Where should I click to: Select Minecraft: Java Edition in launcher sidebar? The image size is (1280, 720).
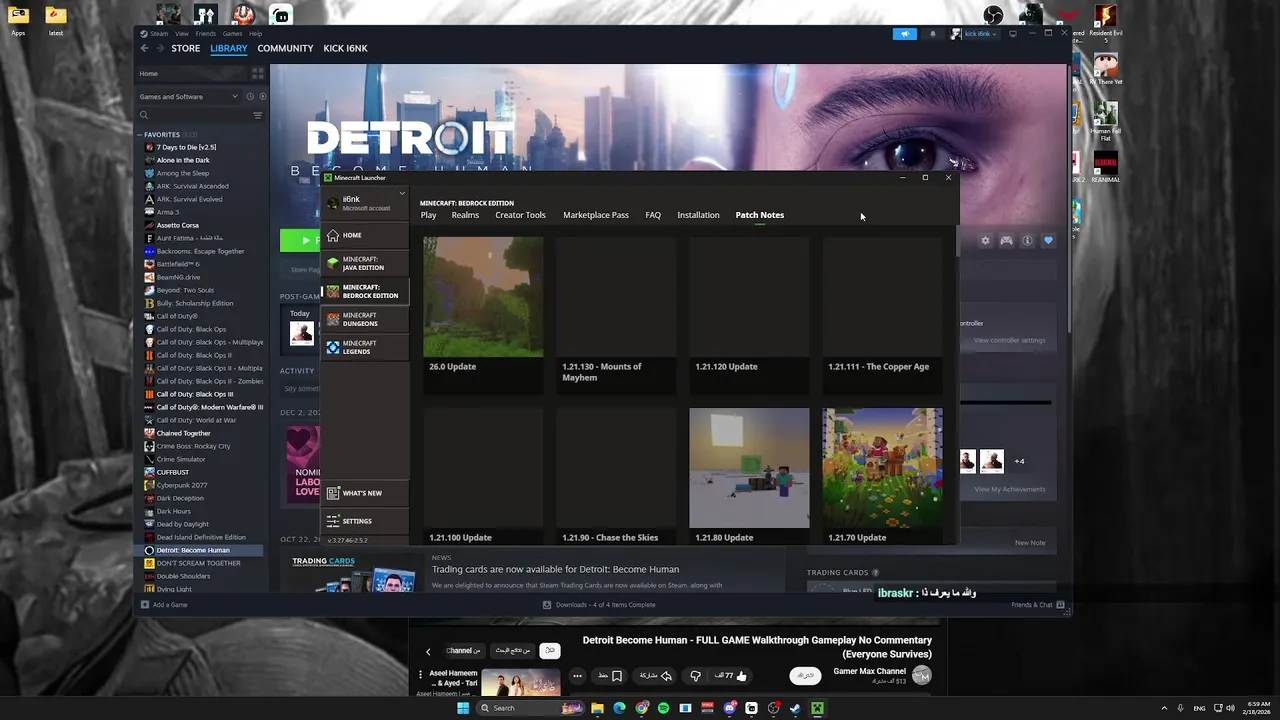(x=365, y=263)
